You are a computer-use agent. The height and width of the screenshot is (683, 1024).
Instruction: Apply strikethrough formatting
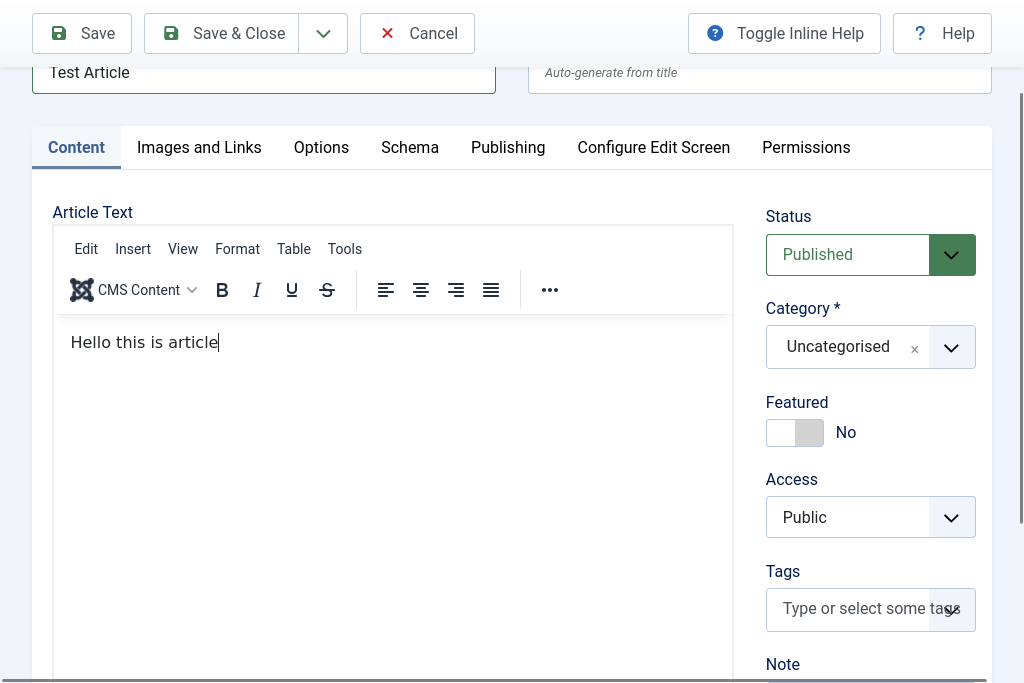(327, 290)
